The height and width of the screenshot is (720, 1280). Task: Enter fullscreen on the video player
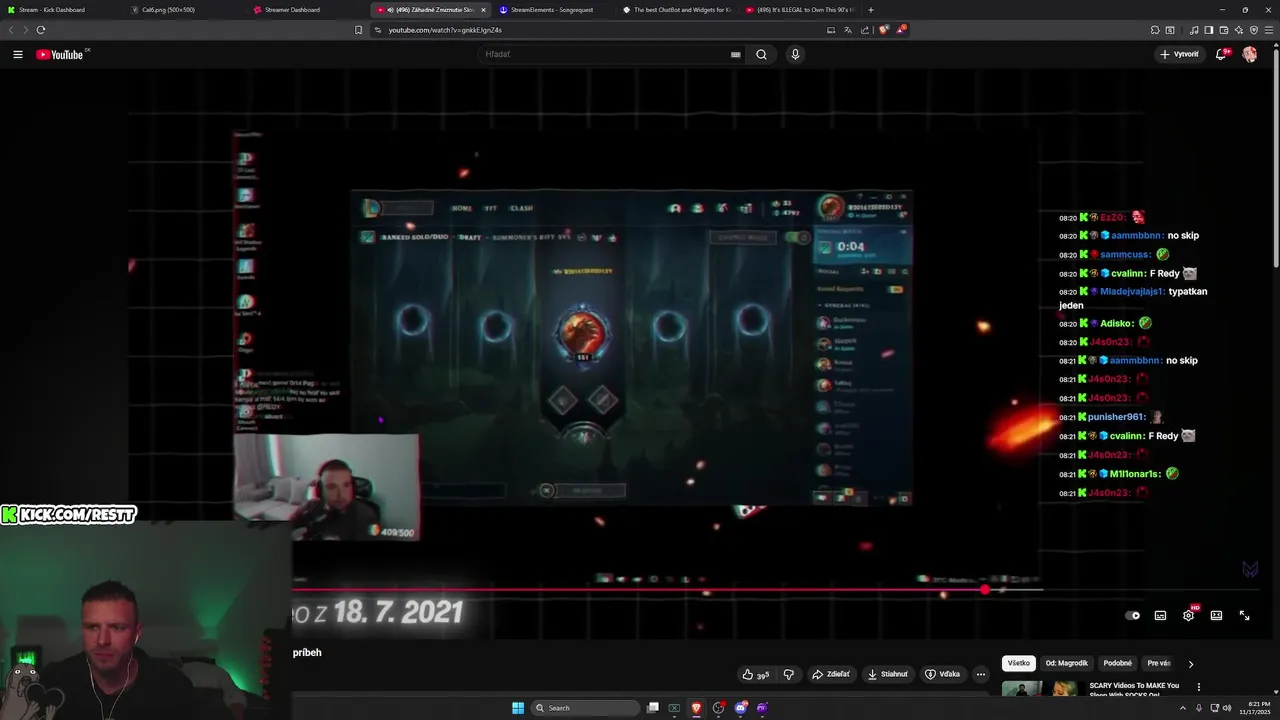click(1244, 615)
